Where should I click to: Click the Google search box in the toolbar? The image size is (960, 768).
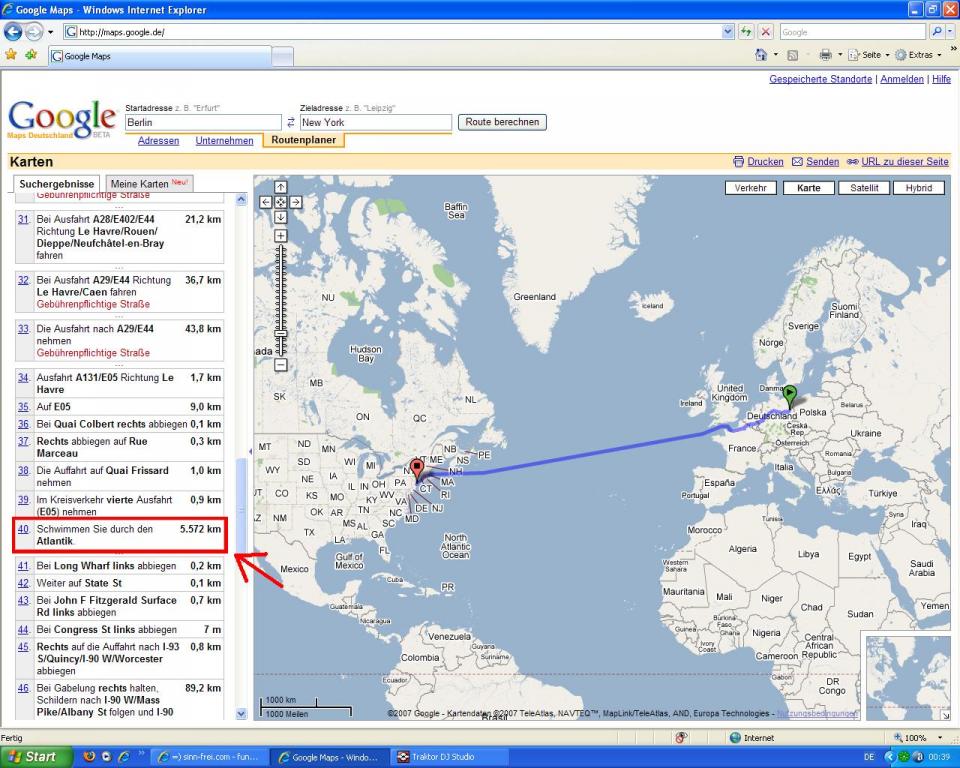click(x=852, y=32)
